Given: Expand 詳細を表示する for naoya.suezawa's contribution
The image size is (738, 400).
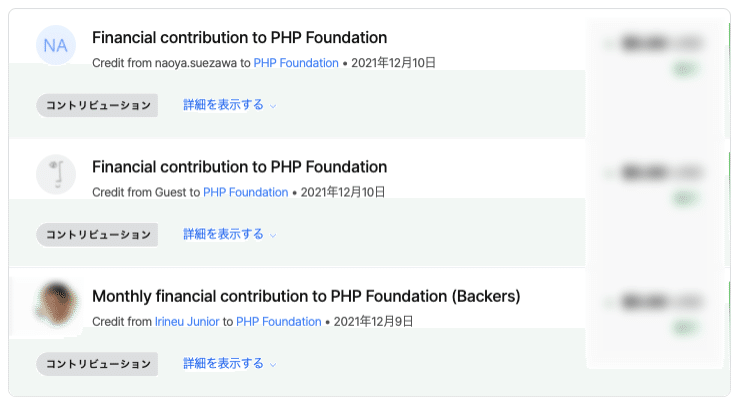Looking at the screenshot, I should (x=223, y=105).
